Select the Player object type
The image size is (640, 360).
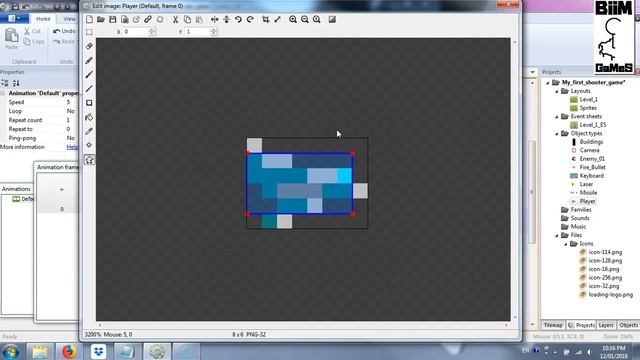click(587, 201)
